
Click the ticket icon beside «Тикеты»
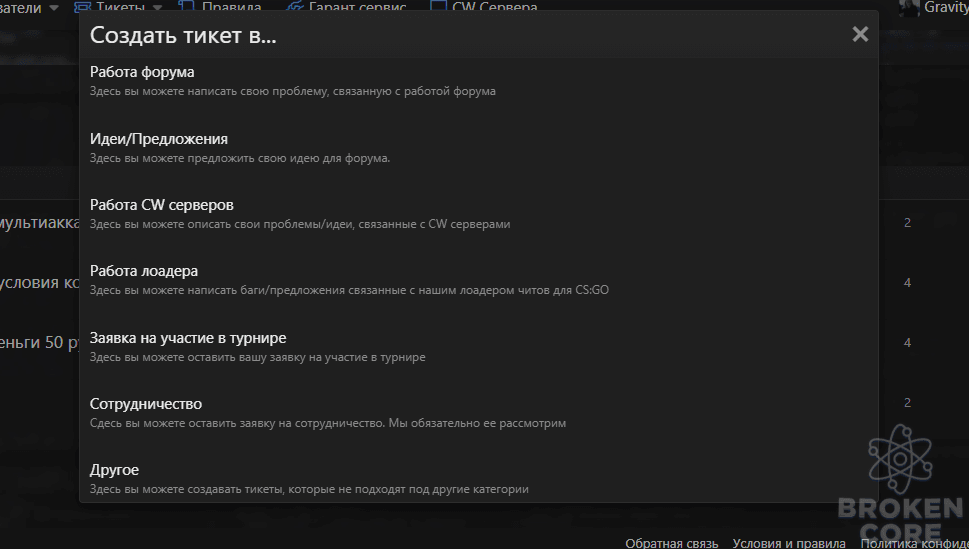[82, 7]
